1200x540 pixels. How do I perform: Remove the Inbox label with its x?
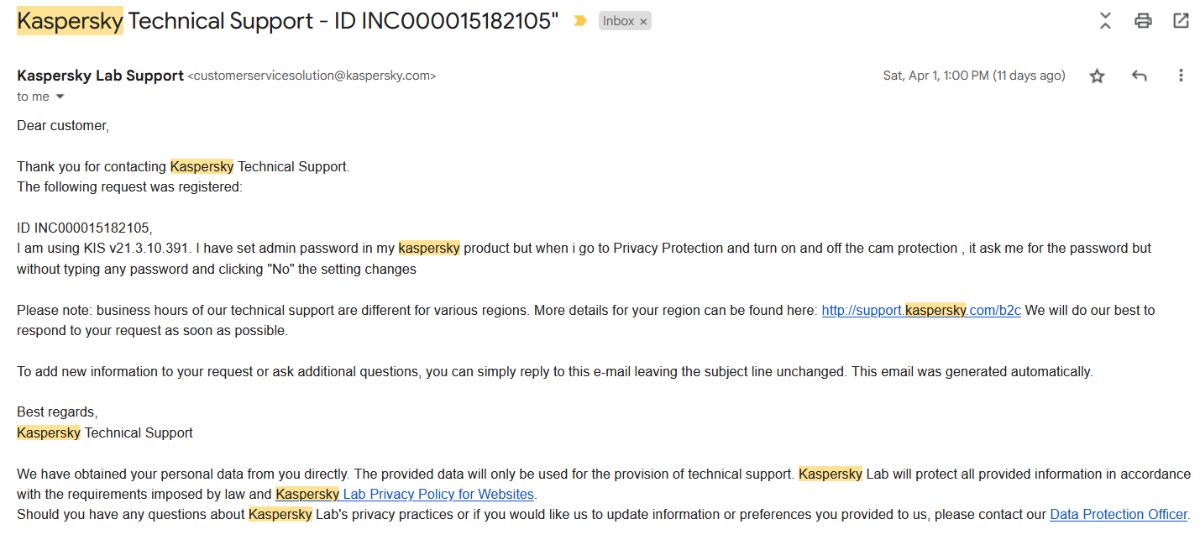coord(643,21)
